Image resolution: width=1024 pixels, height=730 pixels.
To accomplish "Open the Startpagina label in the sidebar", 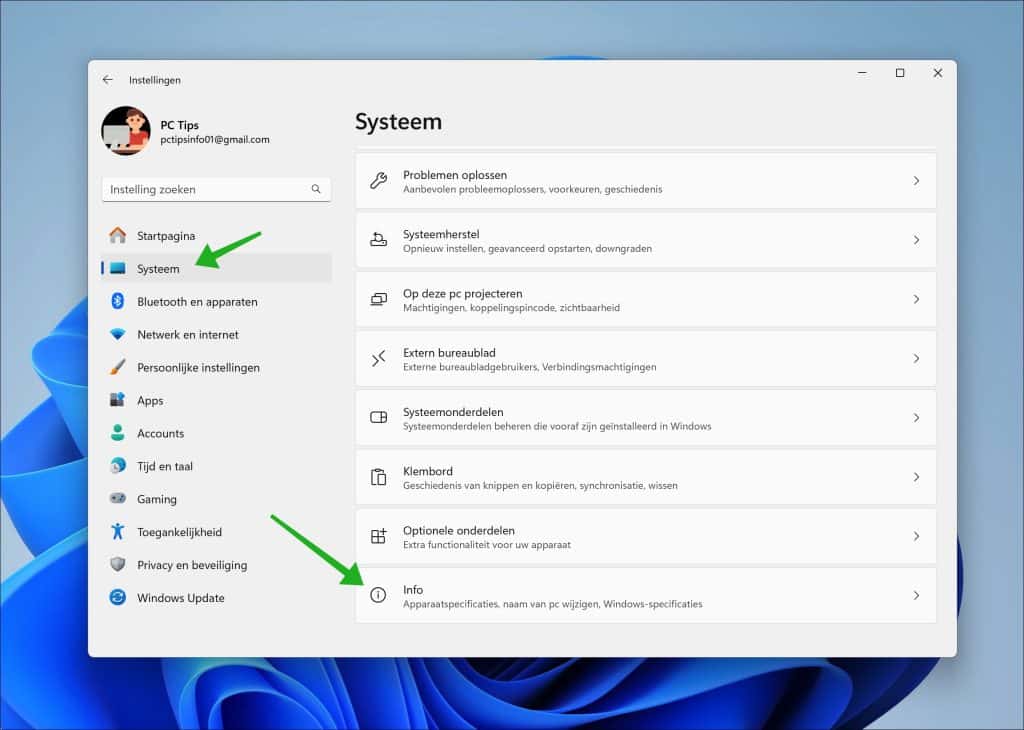I will pos(166,236).
